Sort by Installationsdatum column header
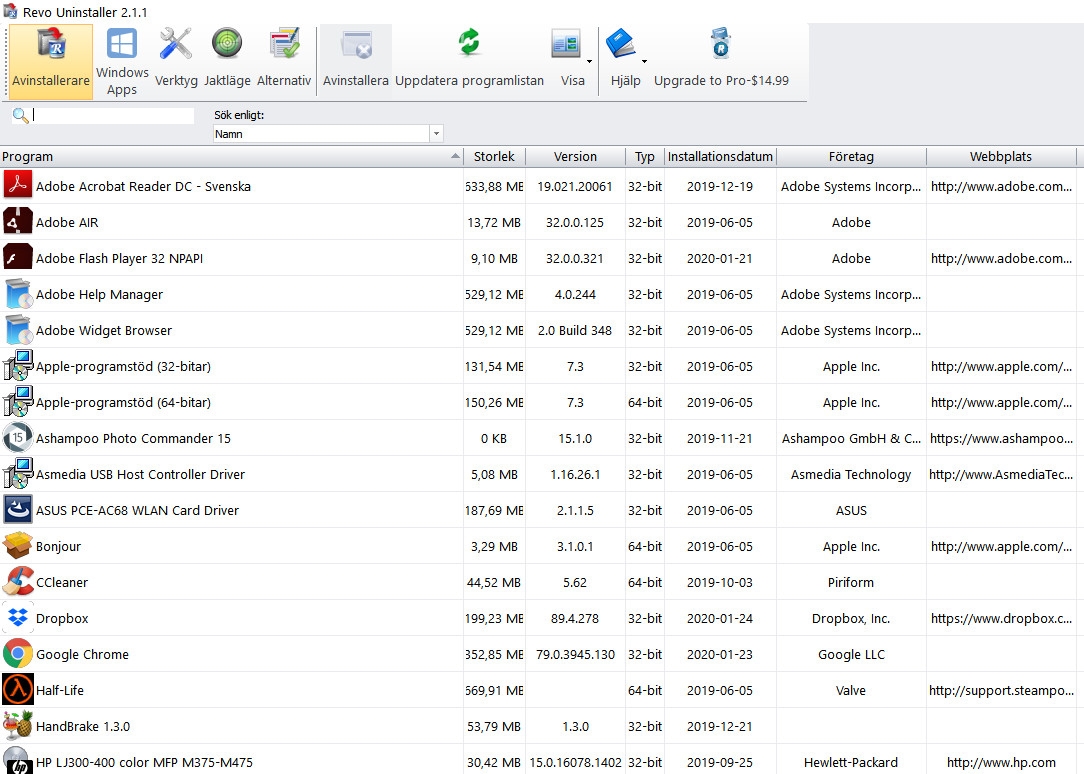Image resolution: width=1084 pixels, height=774 pixels. [x=720, y=157]
